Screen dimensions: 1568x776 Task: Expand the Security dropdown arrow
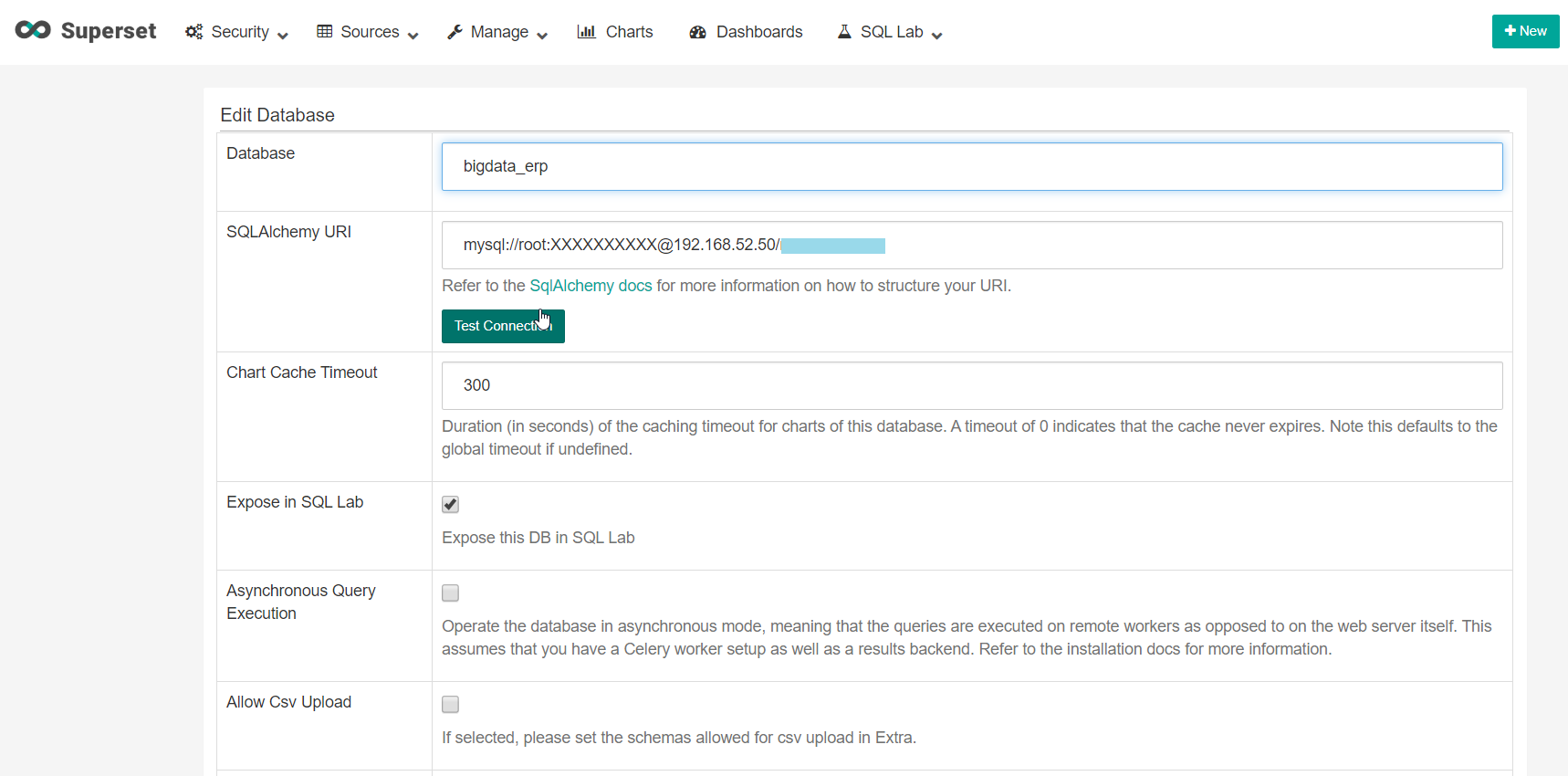pos(283,36)
